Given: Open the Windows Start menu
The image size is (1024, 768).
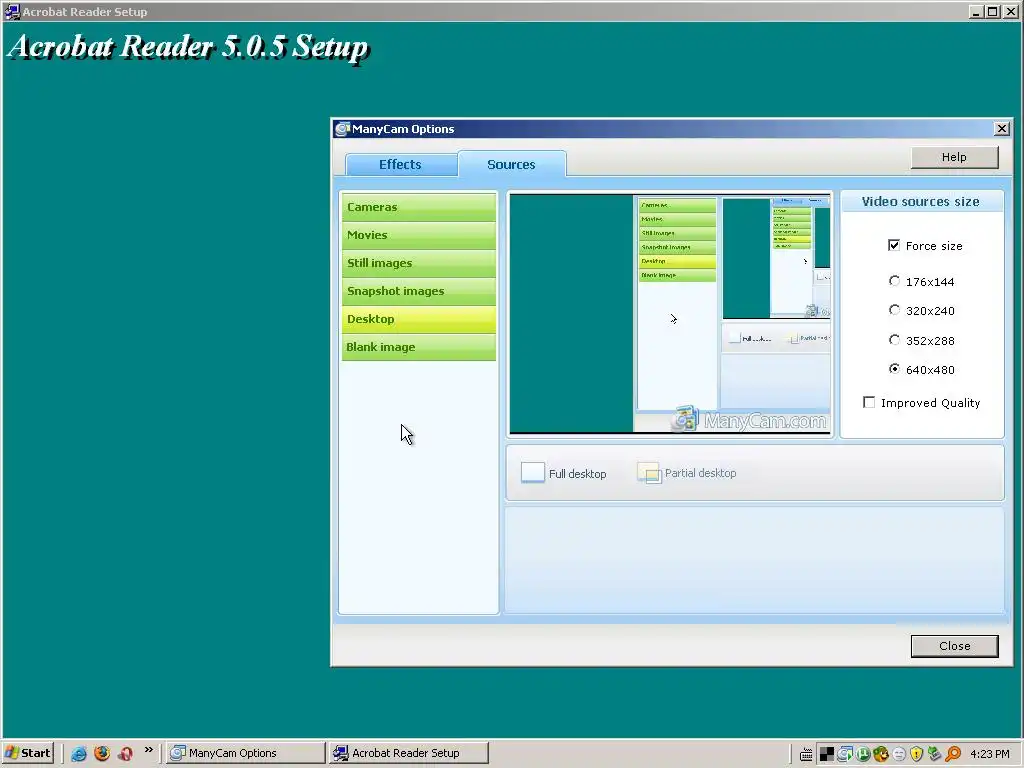Looking at the screenshot, I should tap(27, 753).
